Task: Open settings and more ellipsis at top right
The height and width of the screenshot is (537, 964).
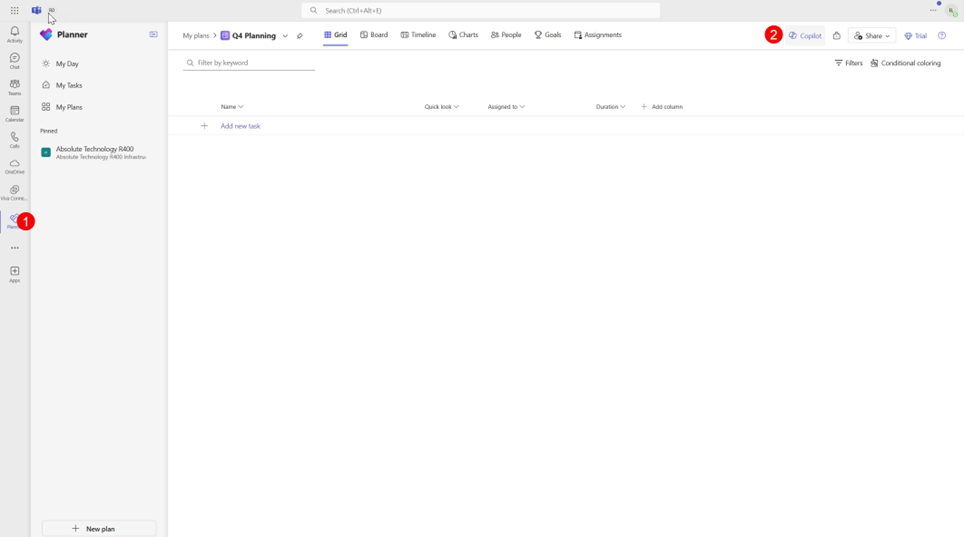Action: coord(933,10)
